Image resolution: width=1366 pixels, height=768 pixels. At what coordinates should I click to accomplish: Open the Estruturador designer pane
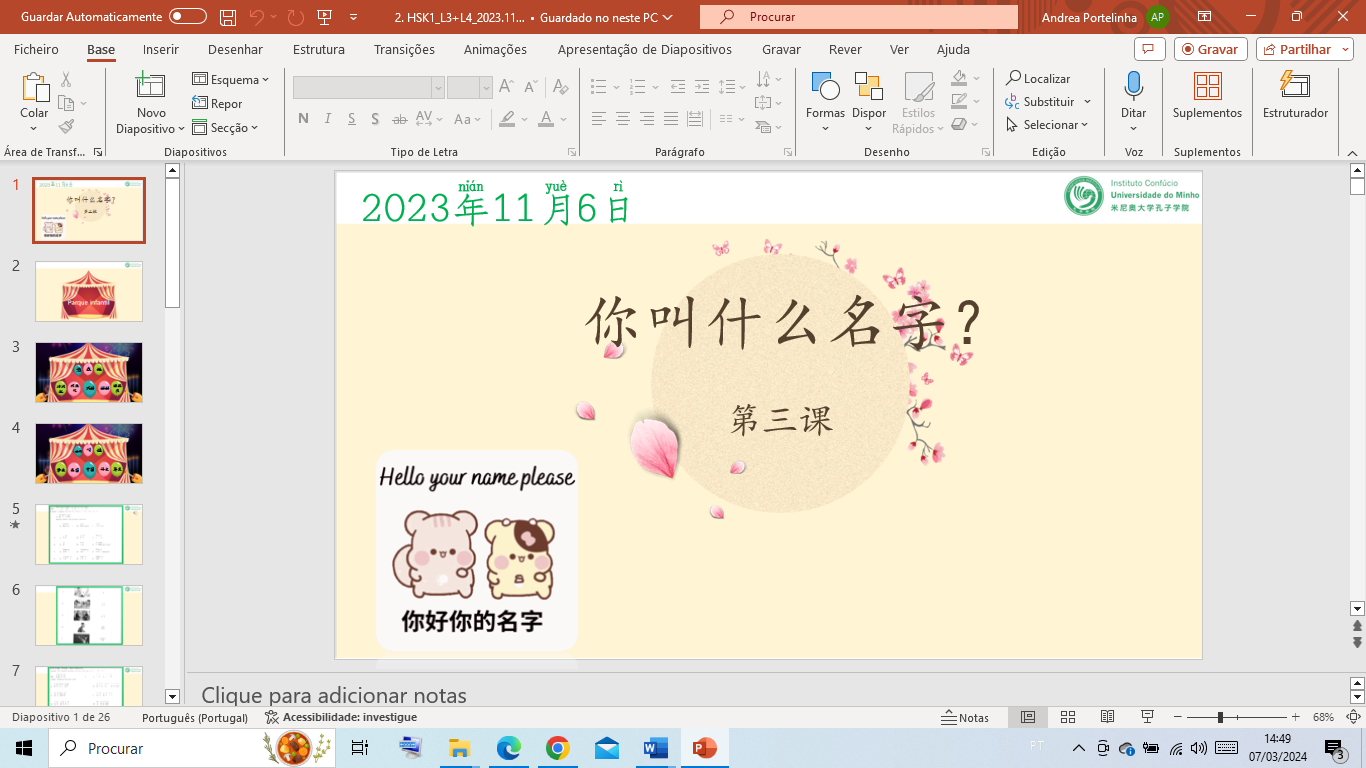(1295, 87)
